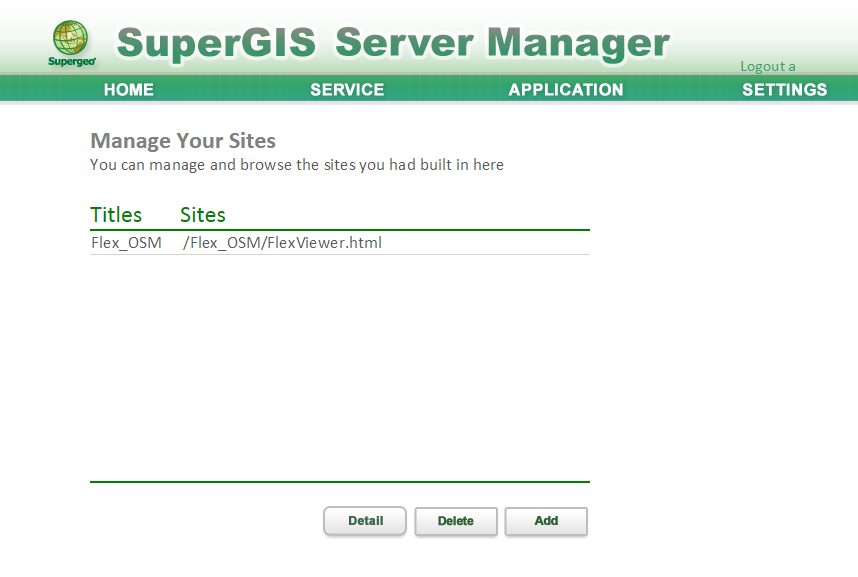Click the Detail button
The height and width of the screenshot is (577, 858).
(365, 521)
